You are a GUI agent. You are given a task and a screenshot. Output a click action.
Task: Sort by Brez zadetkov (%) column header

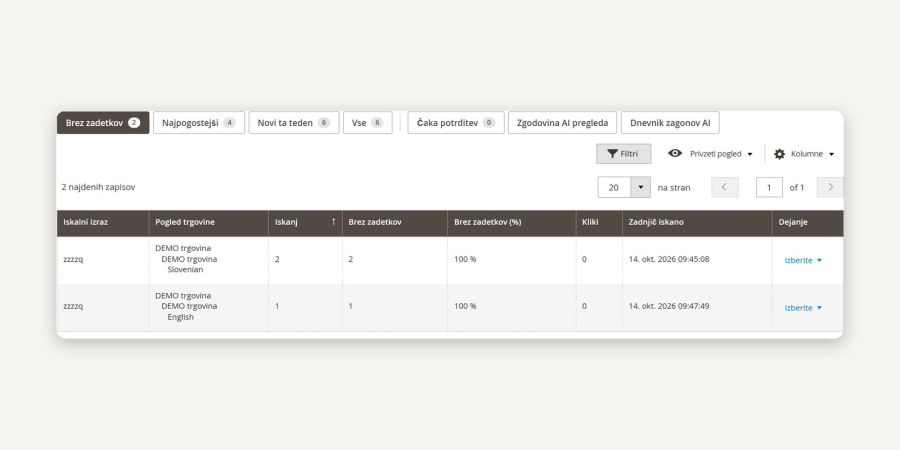coord(512,223)
